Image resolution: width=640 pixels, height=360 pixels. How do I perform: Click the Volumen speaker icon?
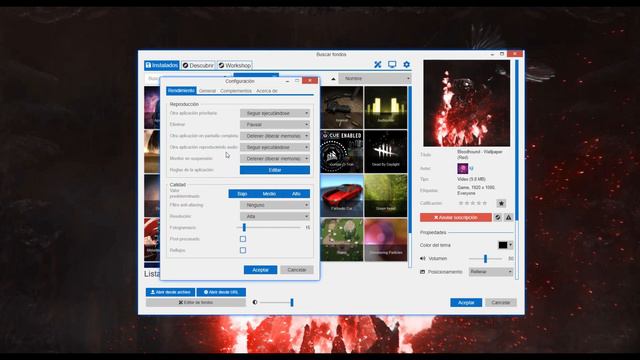coord(423,258)
